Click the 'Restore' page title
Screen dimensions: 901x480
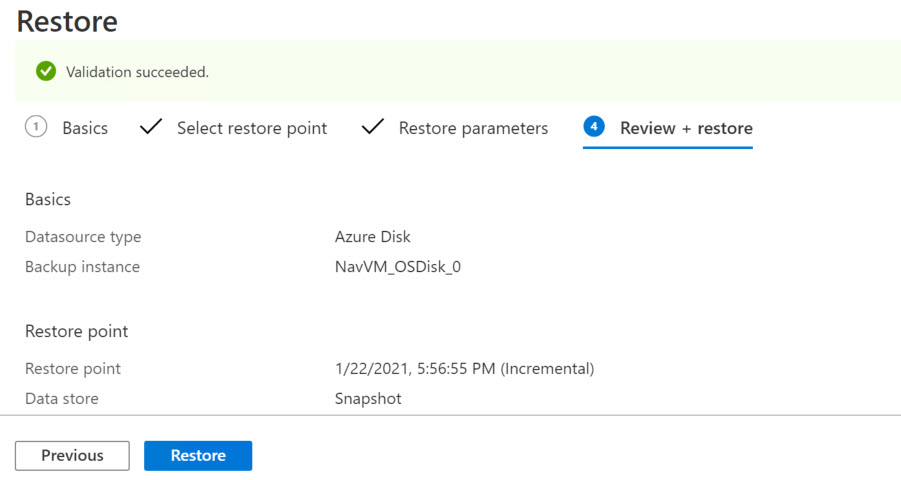(x=67, y=21)
